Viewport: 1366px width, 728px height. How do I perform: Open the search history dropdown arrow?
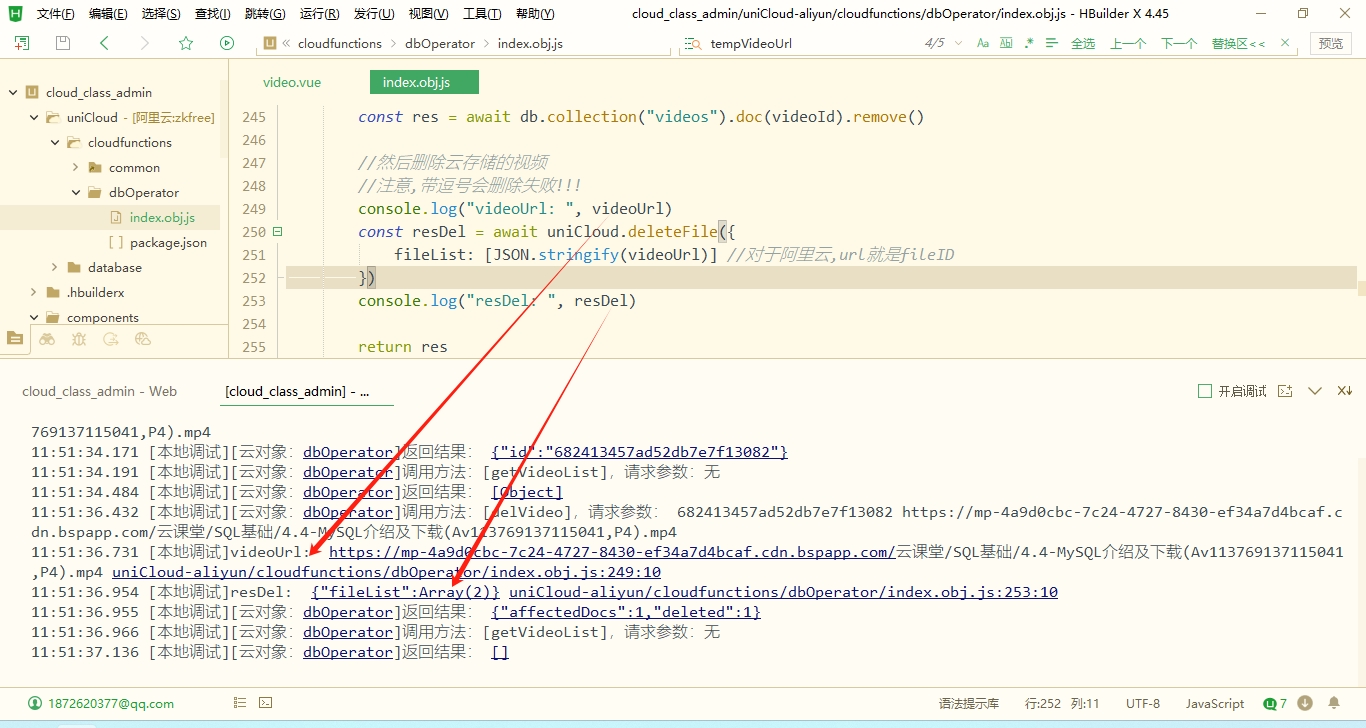coord(959,43)
